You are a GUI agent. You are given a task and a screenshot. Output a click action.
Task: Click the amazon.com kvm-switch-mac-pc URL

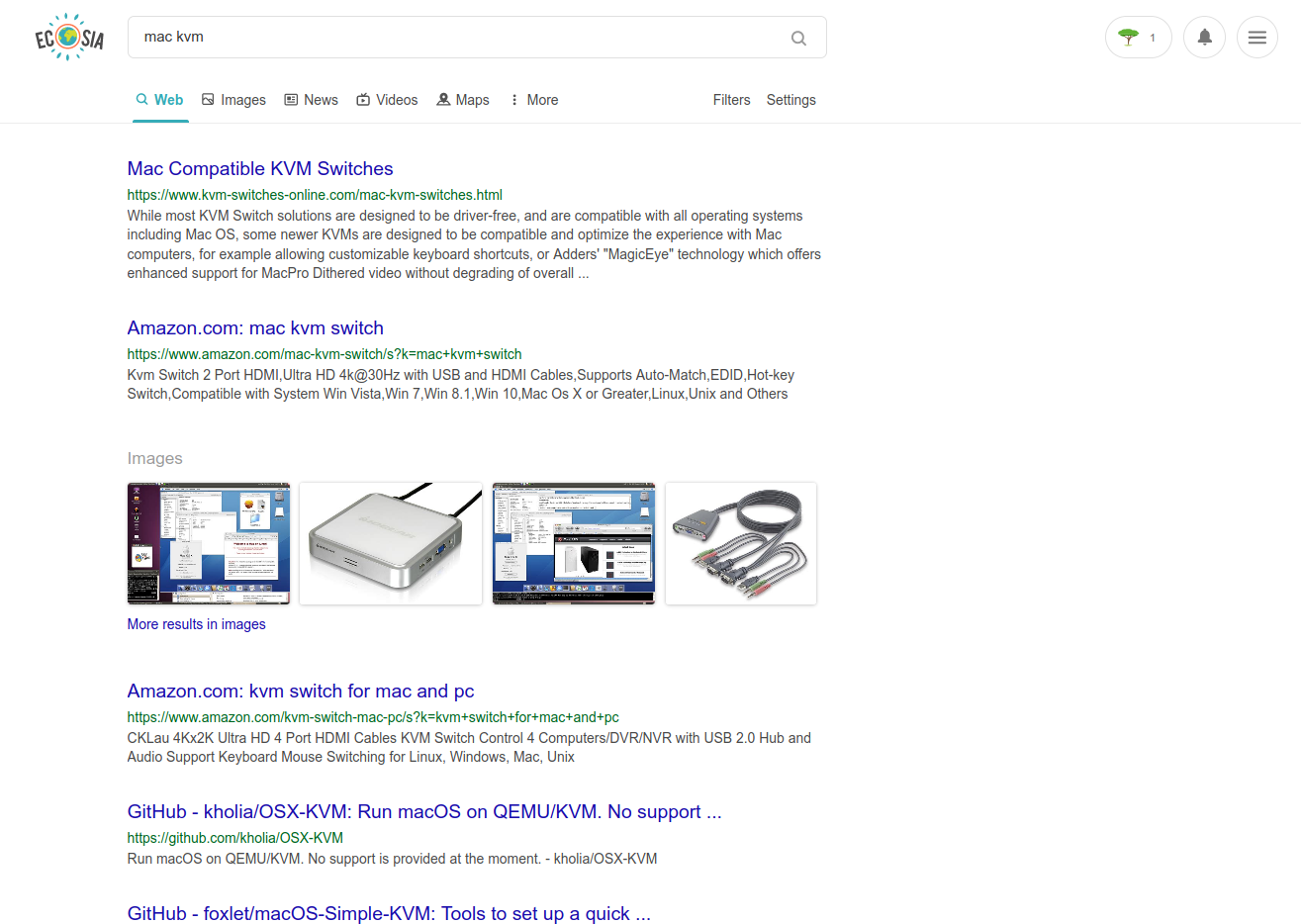373,717
